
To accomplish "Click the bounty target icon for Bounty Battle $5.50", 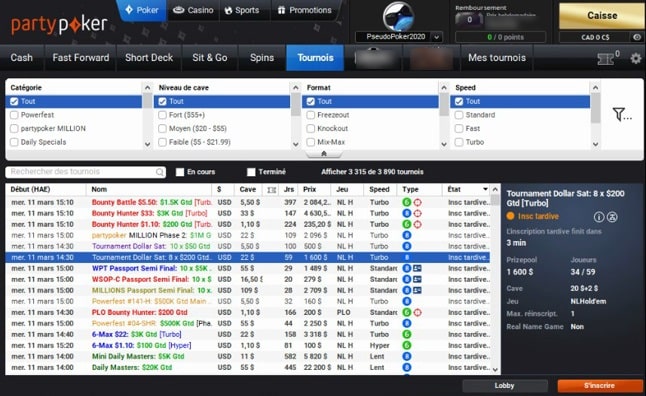I will [x=417, y=202].
